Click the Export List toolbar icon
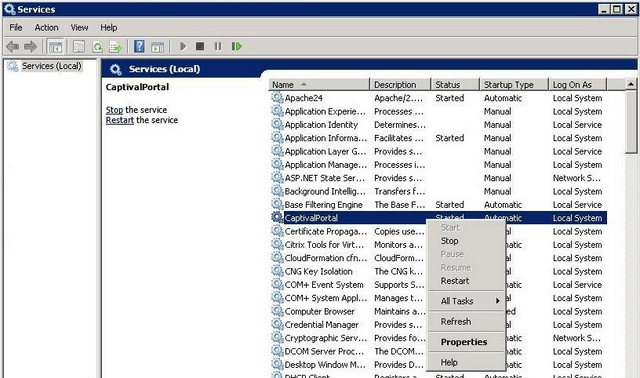The height and width of the screenshot is (378, 640). point(116,47)
